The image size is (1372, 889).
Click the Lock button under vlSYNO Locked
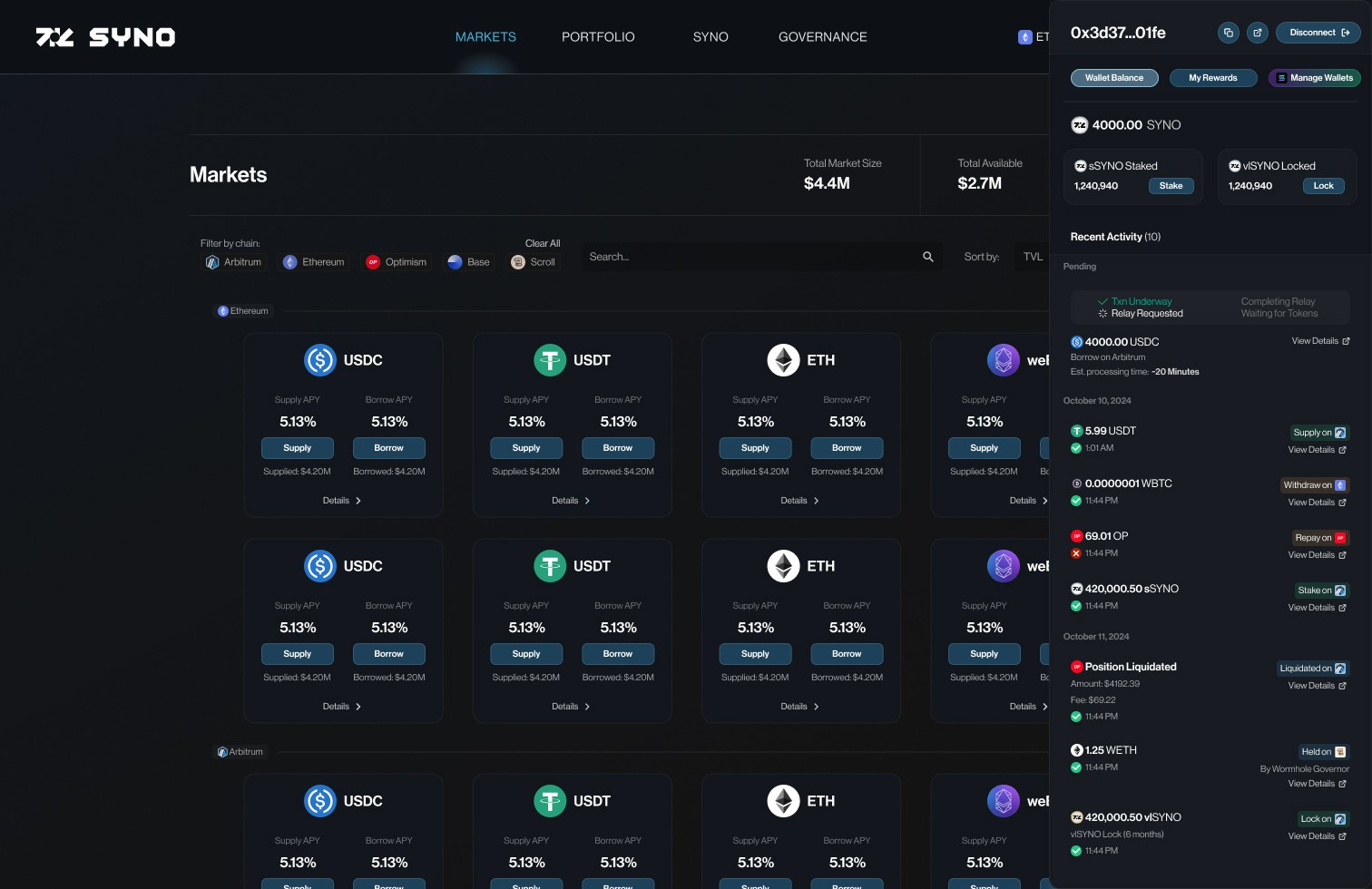pos(1324,186)
